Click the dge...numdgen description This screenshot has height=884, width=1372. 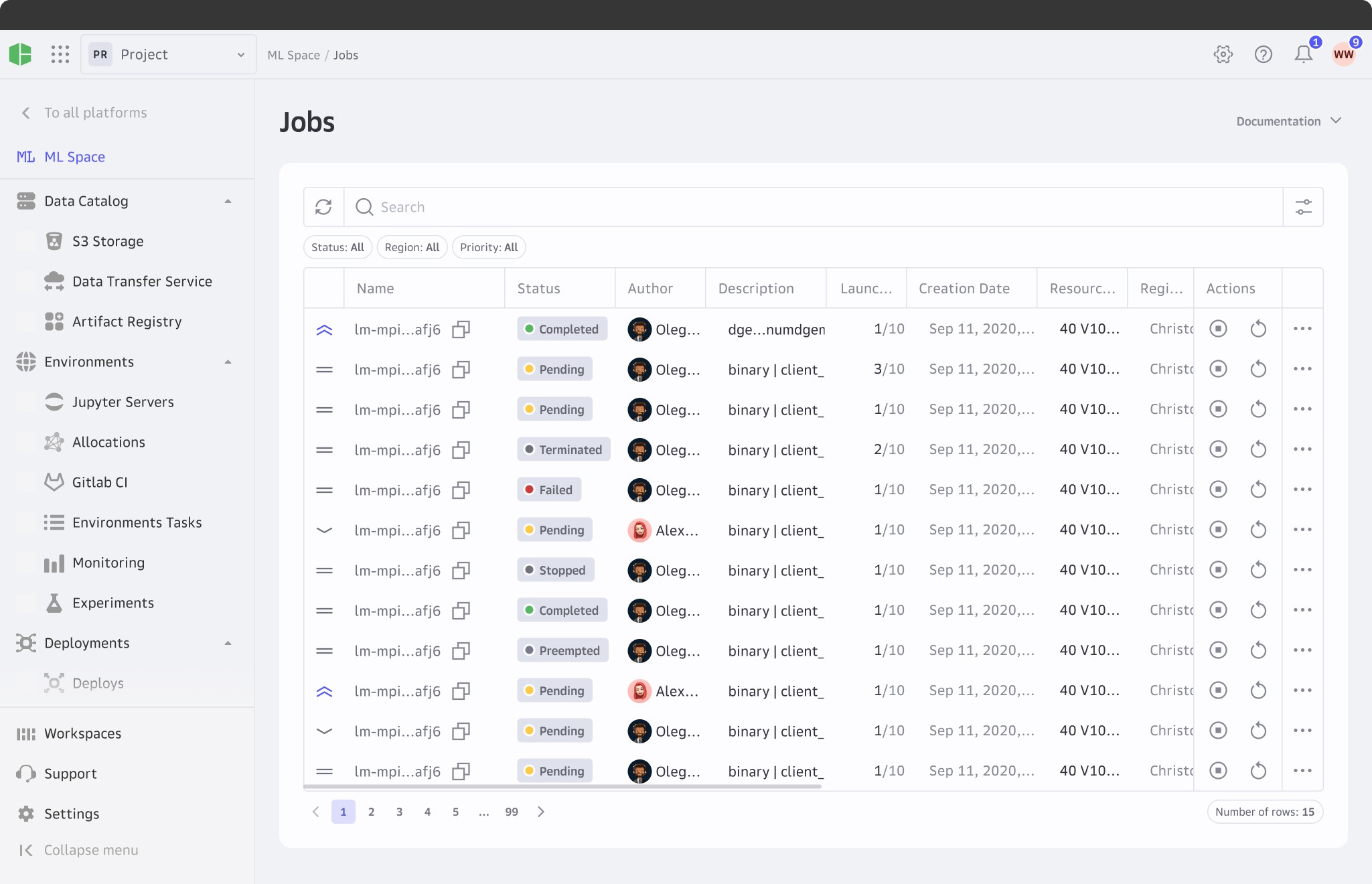(x=776, y=329)
